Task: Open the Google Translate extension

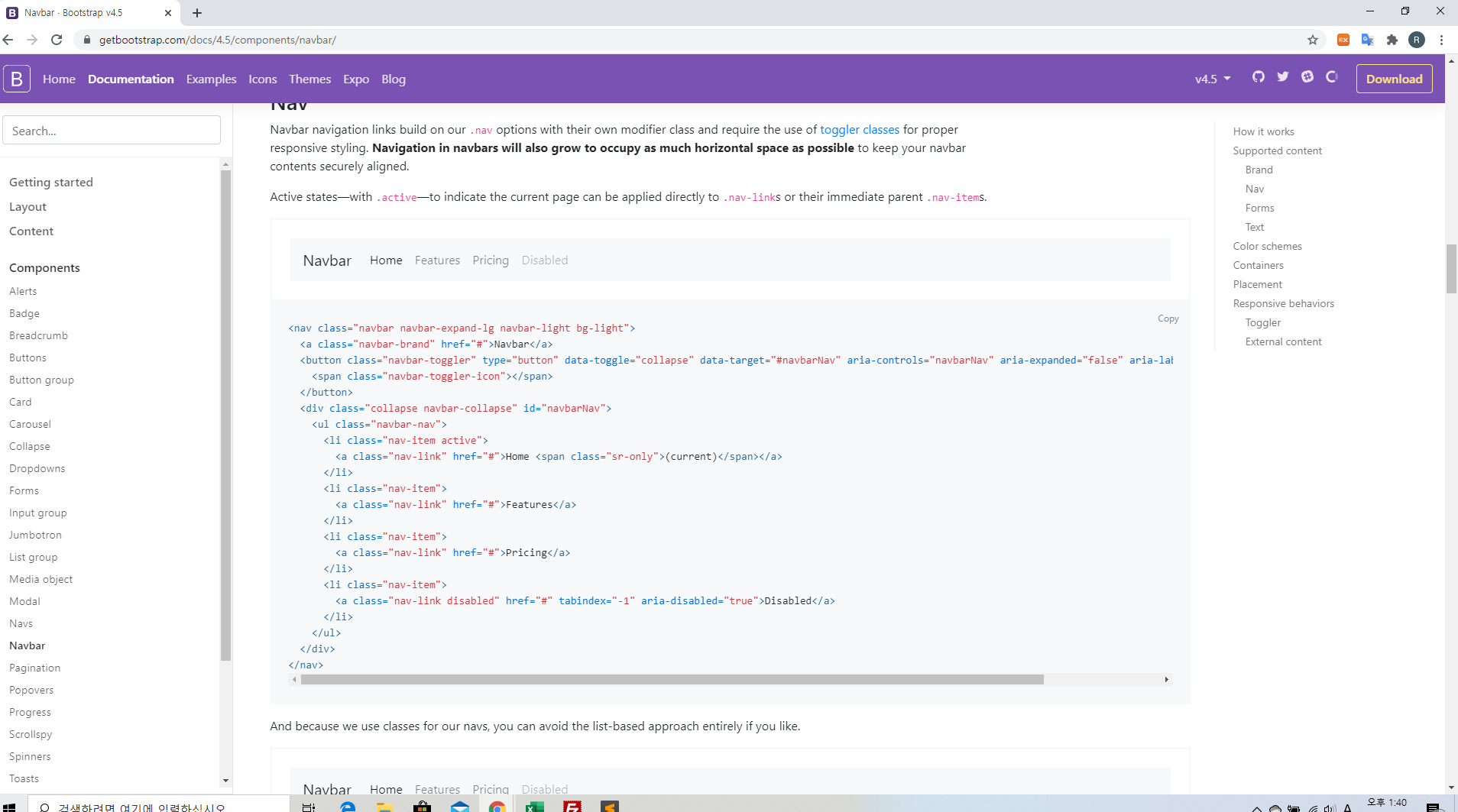Action: pyautogui.click(x=1368, y=40)
